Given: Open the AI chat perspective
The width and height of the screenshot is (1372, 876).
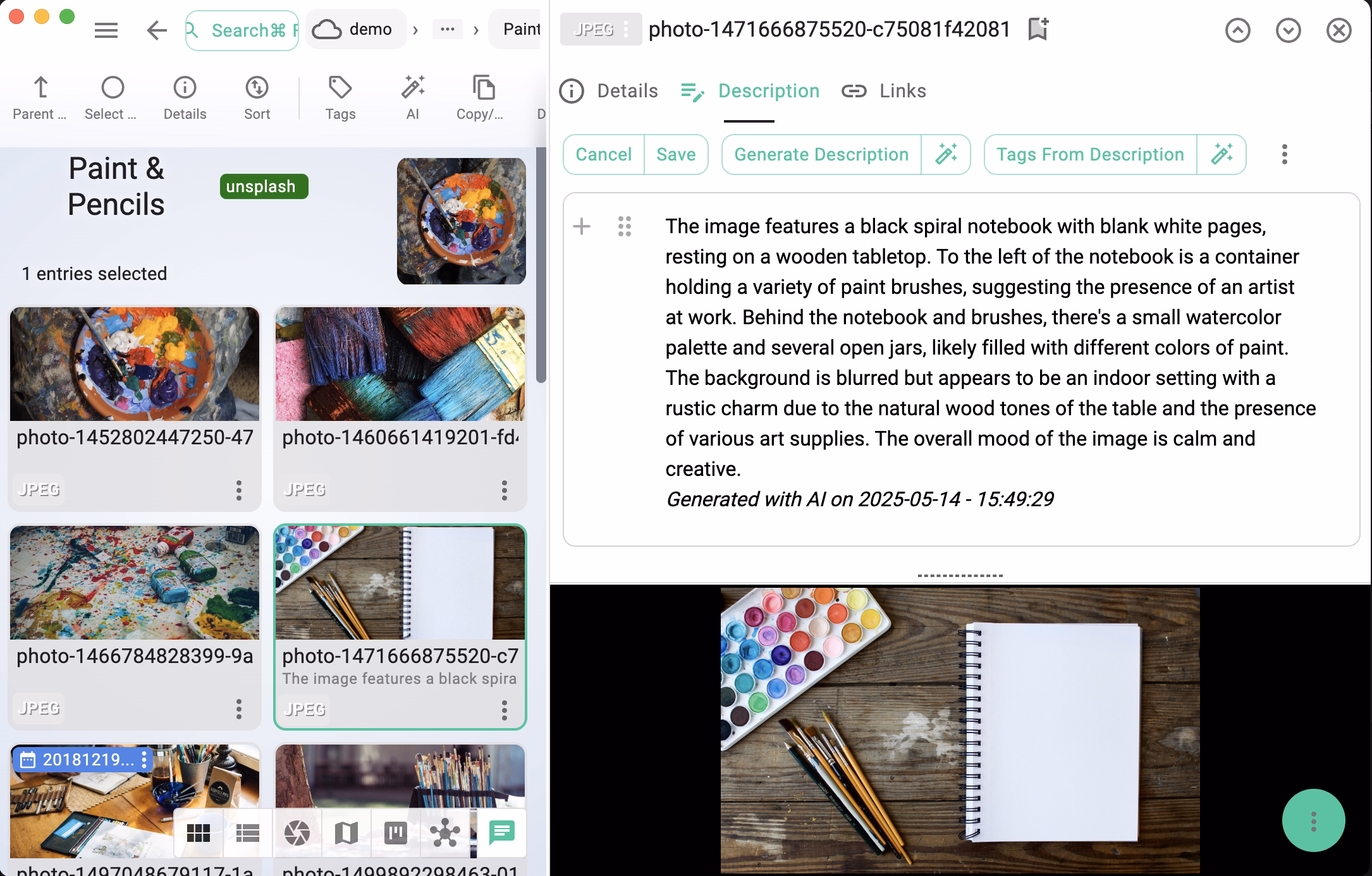Looking at the screenshot, I should coord(501,833).
